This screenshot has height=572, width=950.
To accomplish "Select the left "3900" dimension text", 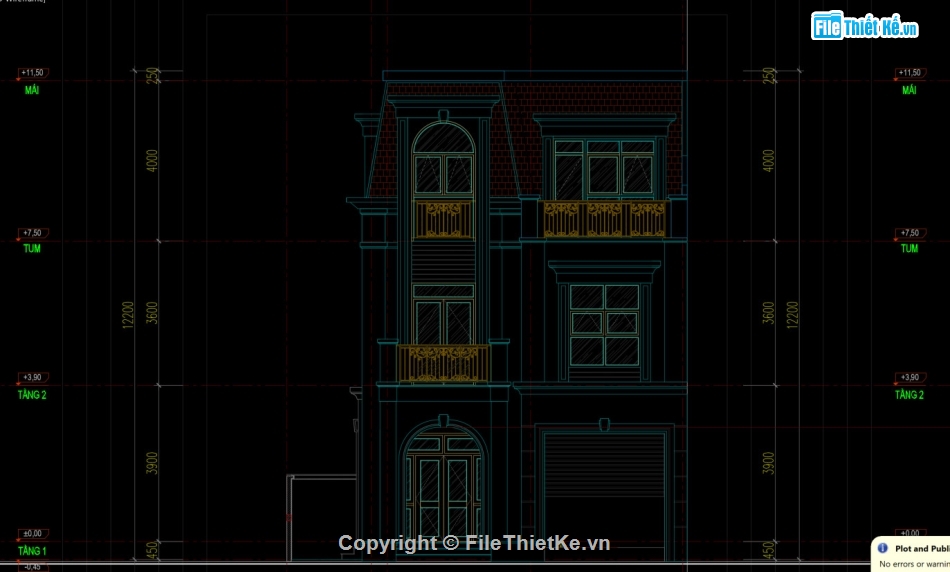I will (152, 463).
